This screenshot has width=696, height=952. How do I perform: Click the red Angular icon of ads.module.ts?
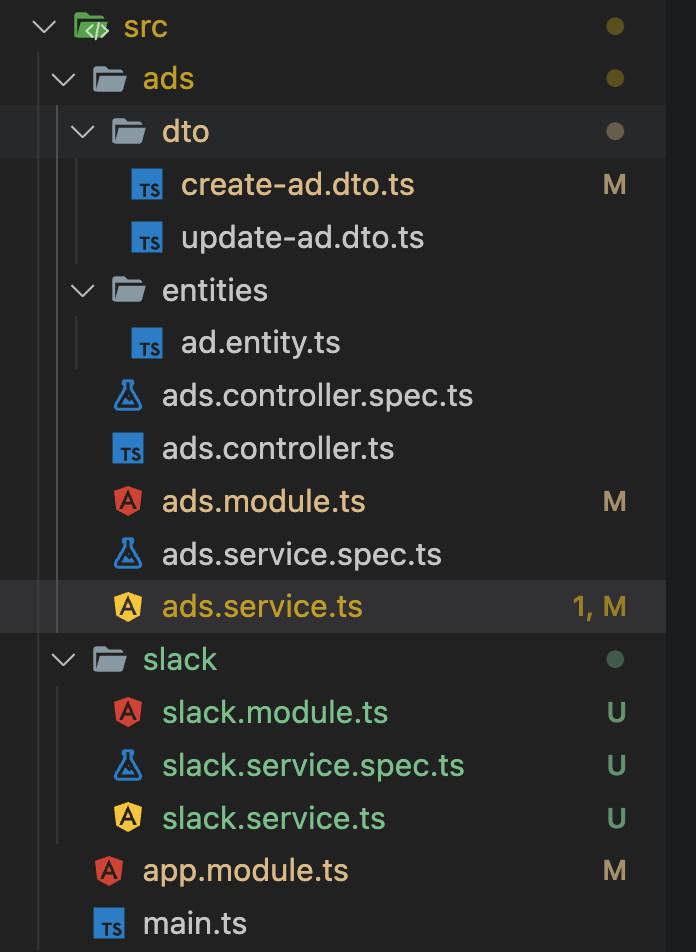click(129, 502)
